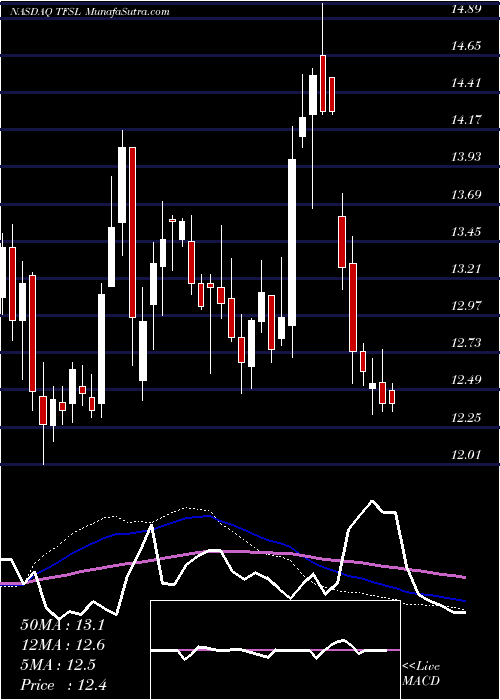
Task: Click the 12MA : 12.6 readout
Action: (x=62, y=645)
